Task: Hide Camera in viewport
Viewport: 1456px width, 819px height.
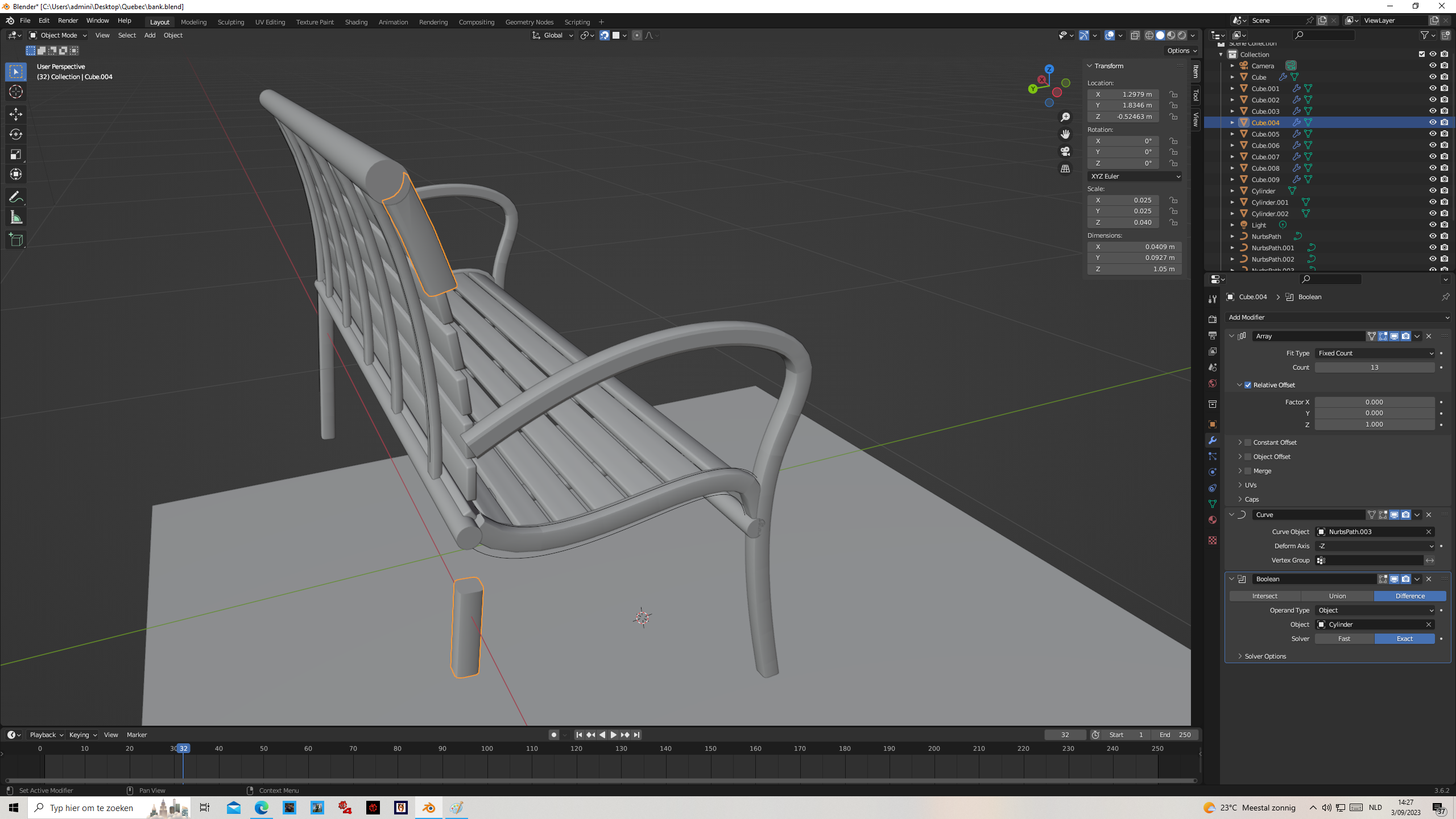Action: (x=1433, y=65)
